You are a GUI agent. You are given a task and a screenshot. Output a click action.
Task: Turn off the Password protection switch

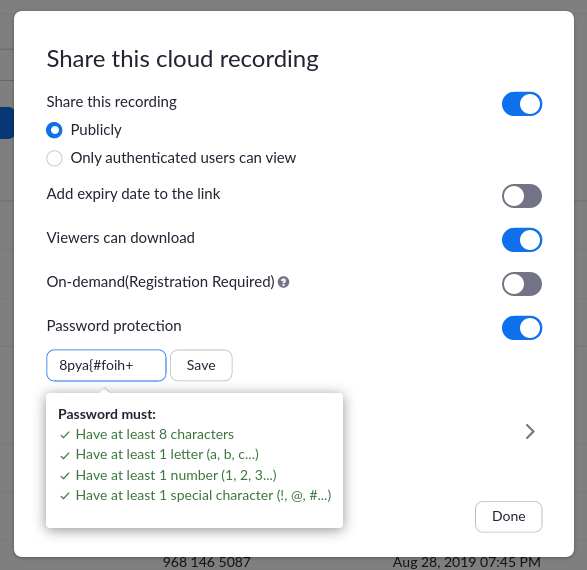point(522,328)
